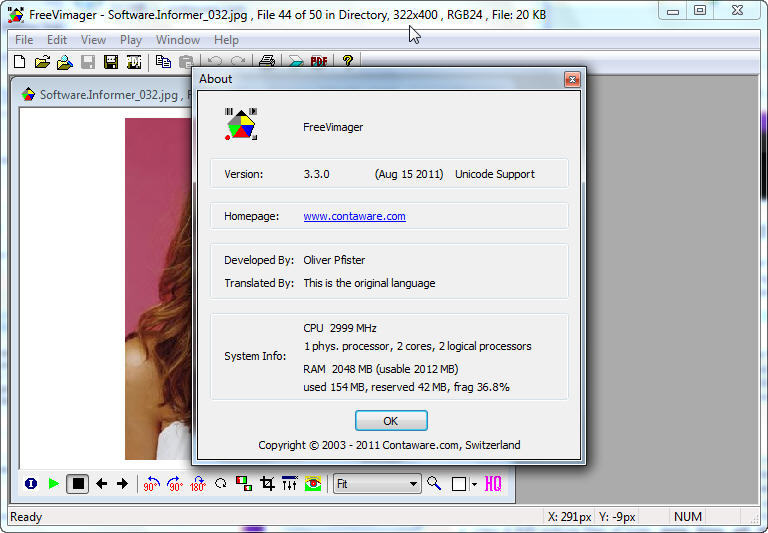
Task: Open the Edit menu
Action: click(57, 40)
